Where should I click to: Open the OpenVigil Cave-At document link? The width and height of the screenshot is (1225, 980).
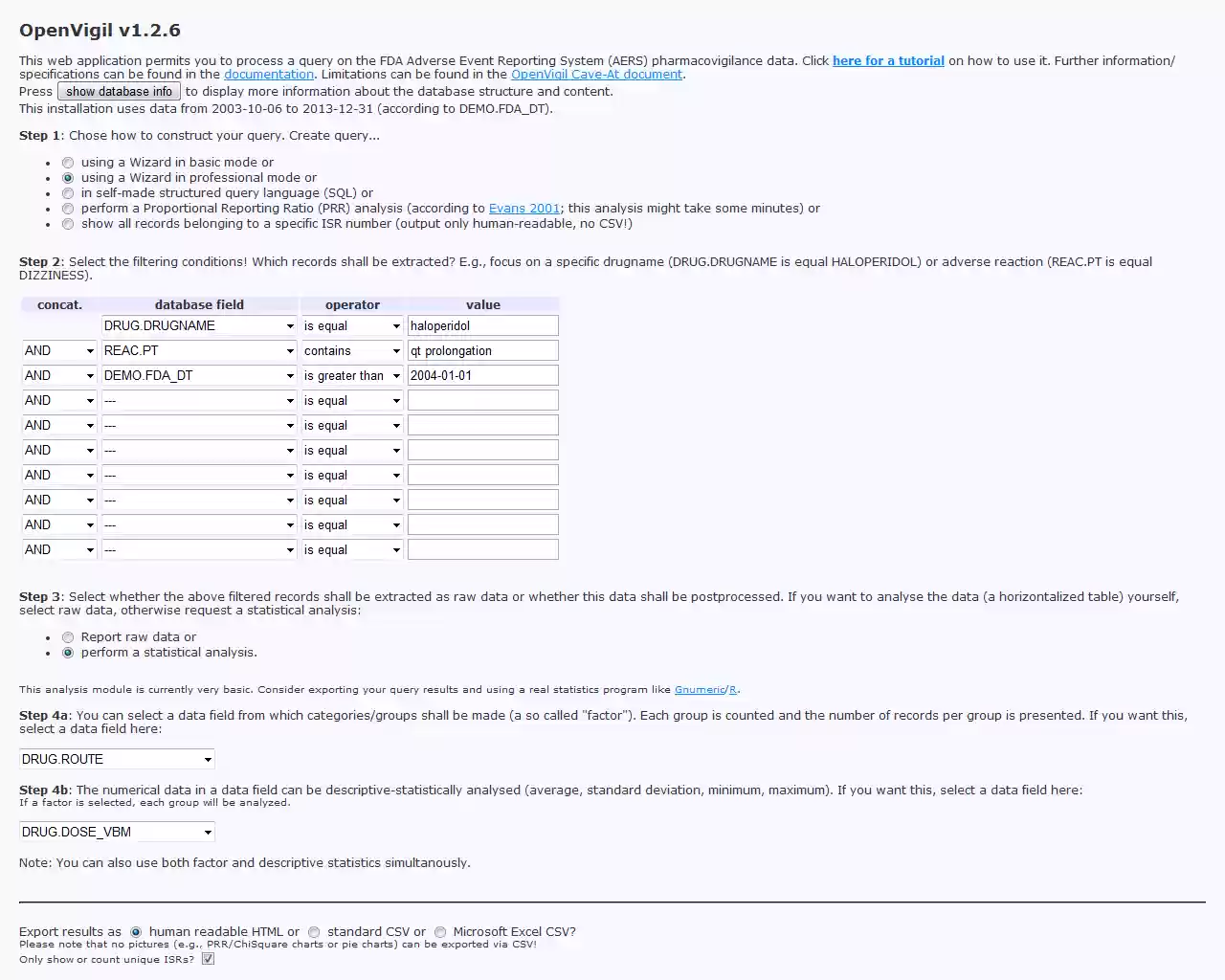click(596, 74)
